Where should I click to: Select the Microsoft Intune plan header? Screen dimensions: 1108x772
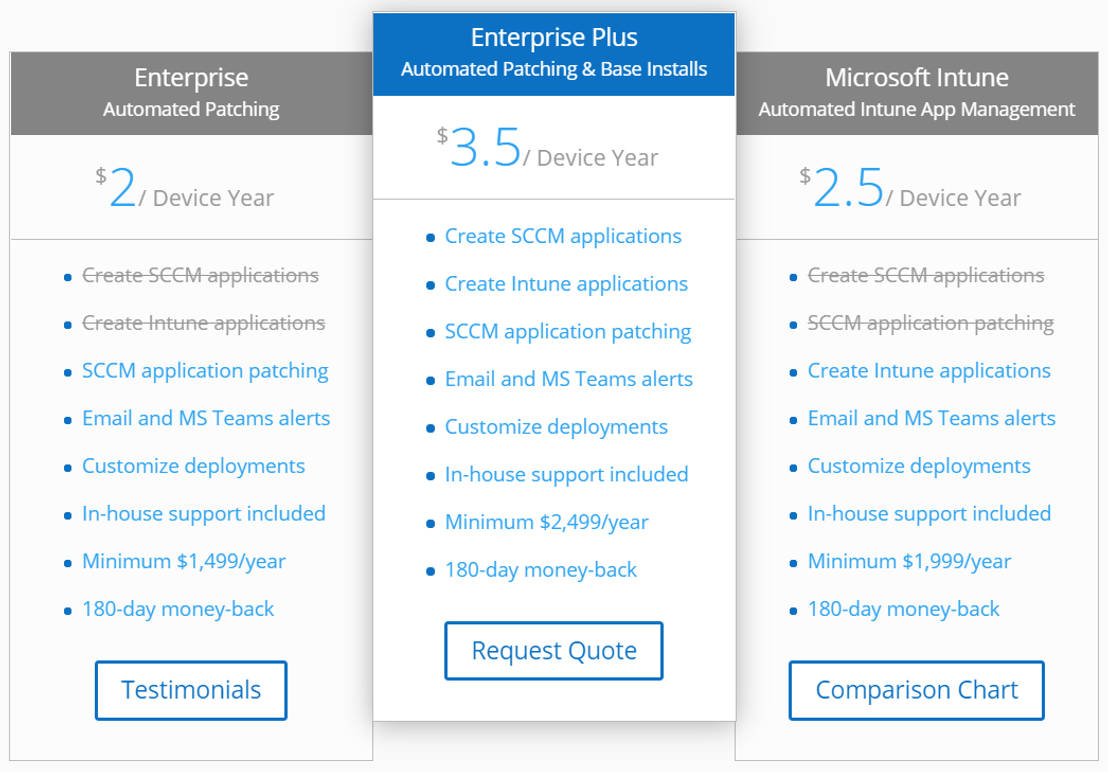916,77
